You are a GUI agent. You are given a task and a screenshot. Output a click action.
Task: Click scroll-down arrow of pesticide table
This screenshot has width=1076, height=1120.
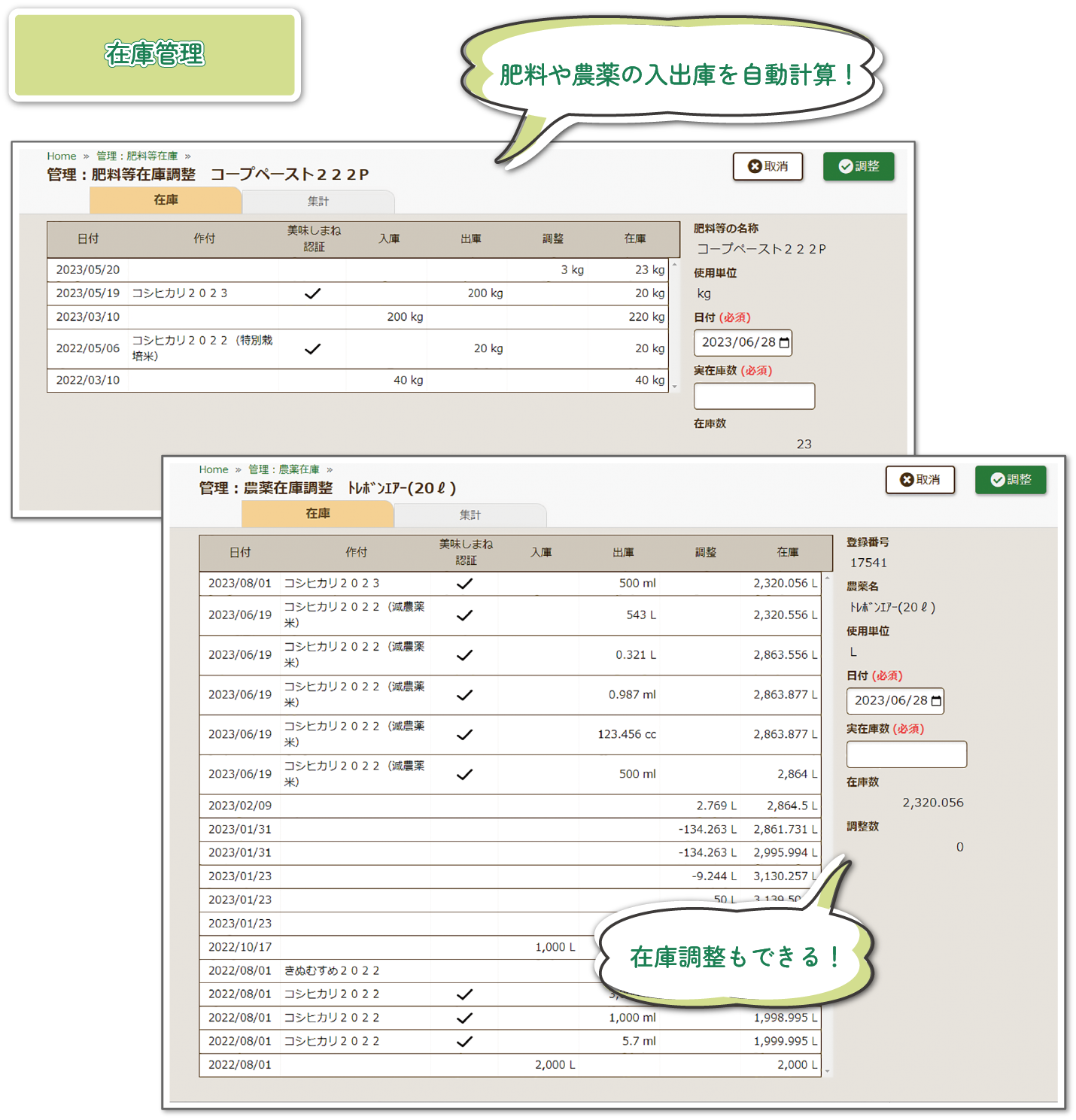tap(827, 1071)
